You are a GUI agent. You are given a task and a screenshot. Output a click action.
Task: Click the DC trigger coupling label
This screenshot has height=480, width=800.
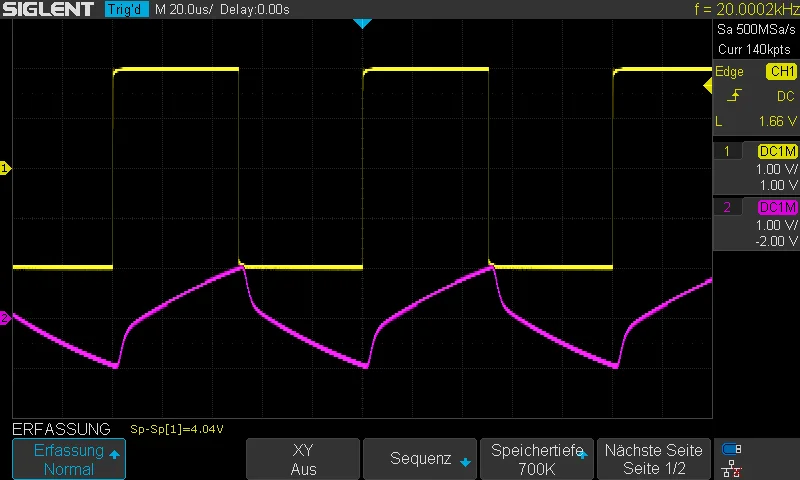[x=786, y=96]
